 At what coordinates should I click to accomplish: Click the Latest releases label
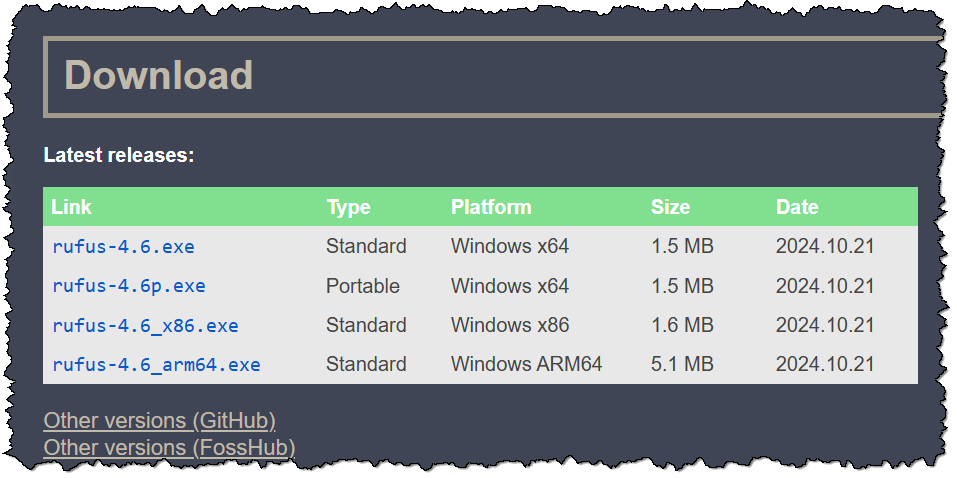(x=118, y=155)
